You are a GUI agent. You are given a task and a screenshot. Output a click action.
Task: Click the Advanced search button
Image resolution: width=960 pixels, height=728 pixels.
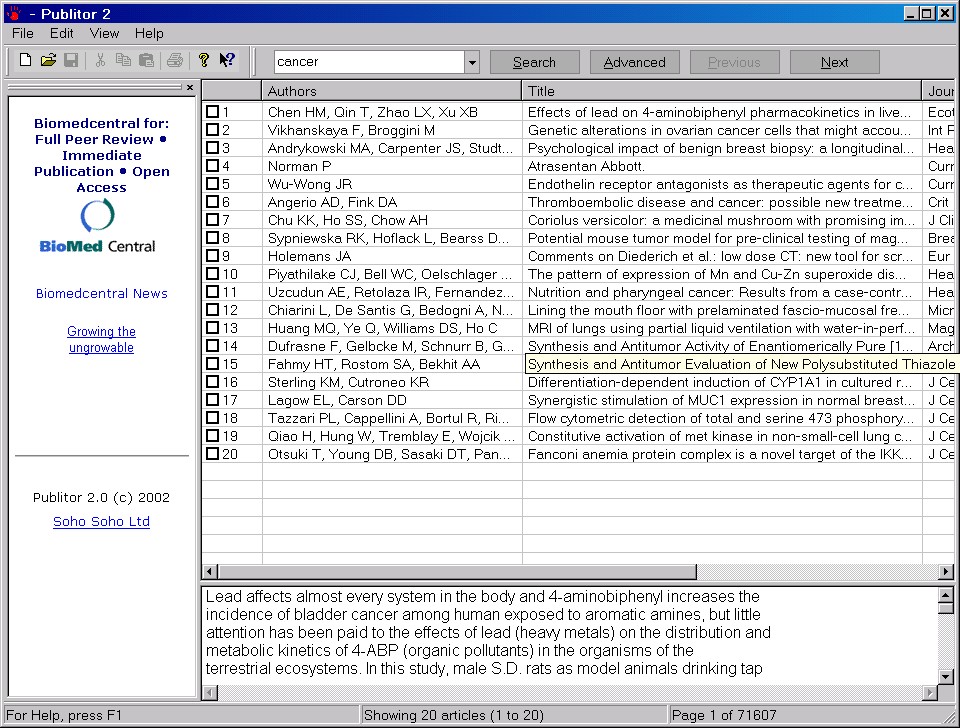click(x=634, y=62)
